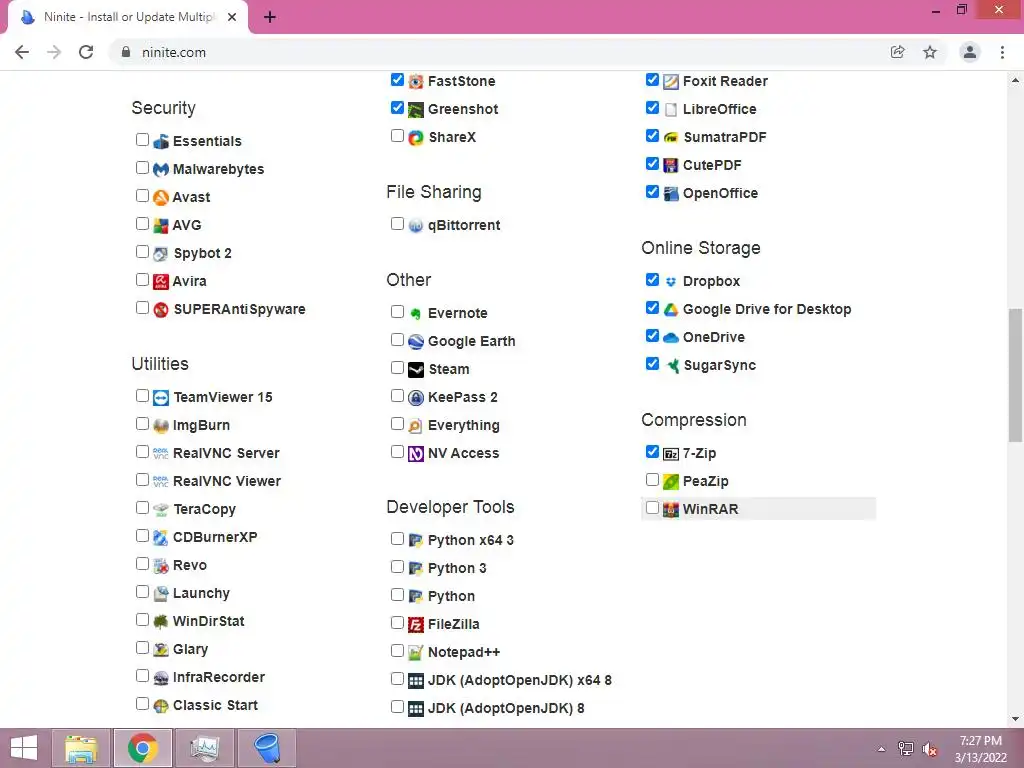
Task: Click the page vertical scrollbar thumb
Action: (1015, 375)
